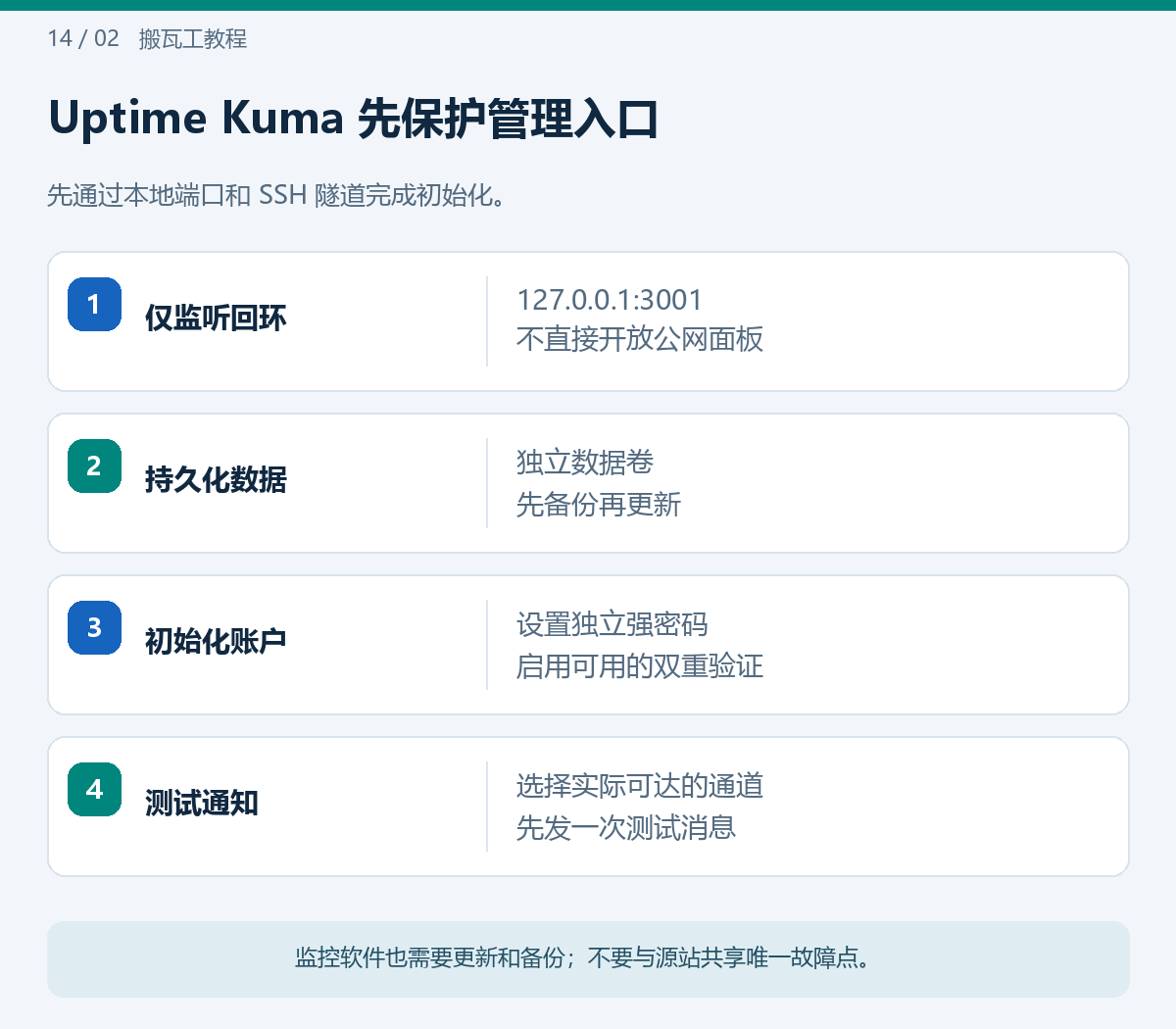Viewport: 1176px width, 1029px height.
Task: Click the line 不直接开放公网面板
Action: point(640,340)
